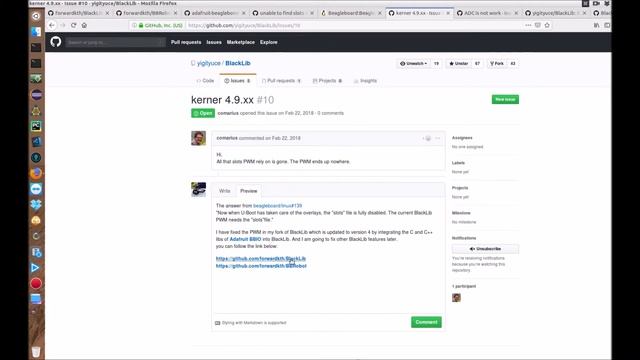Open the Projects repository tab
Viewport: 640px width, 360px height.
click(x=327, y=81)
